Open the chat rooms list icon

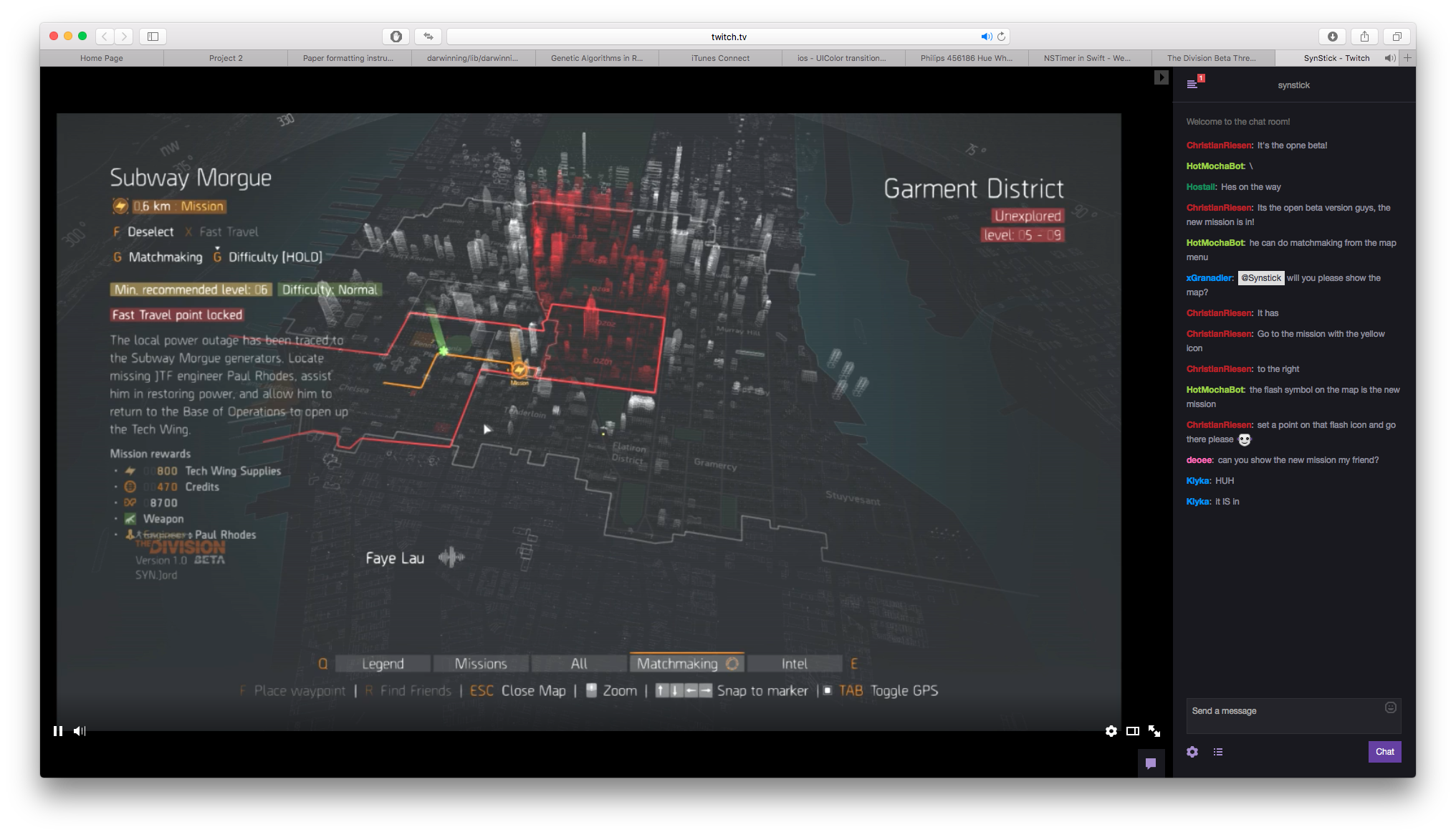pyautogui.click(x=1192, y=85)
